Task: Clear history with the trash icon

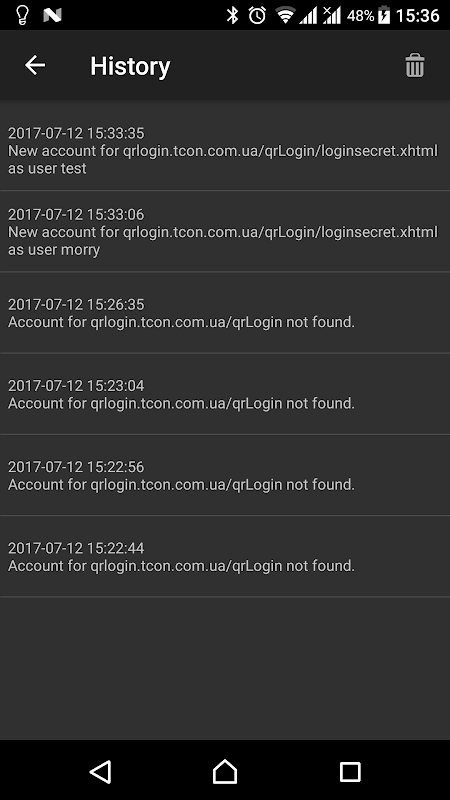Action: tap(414, 65)
